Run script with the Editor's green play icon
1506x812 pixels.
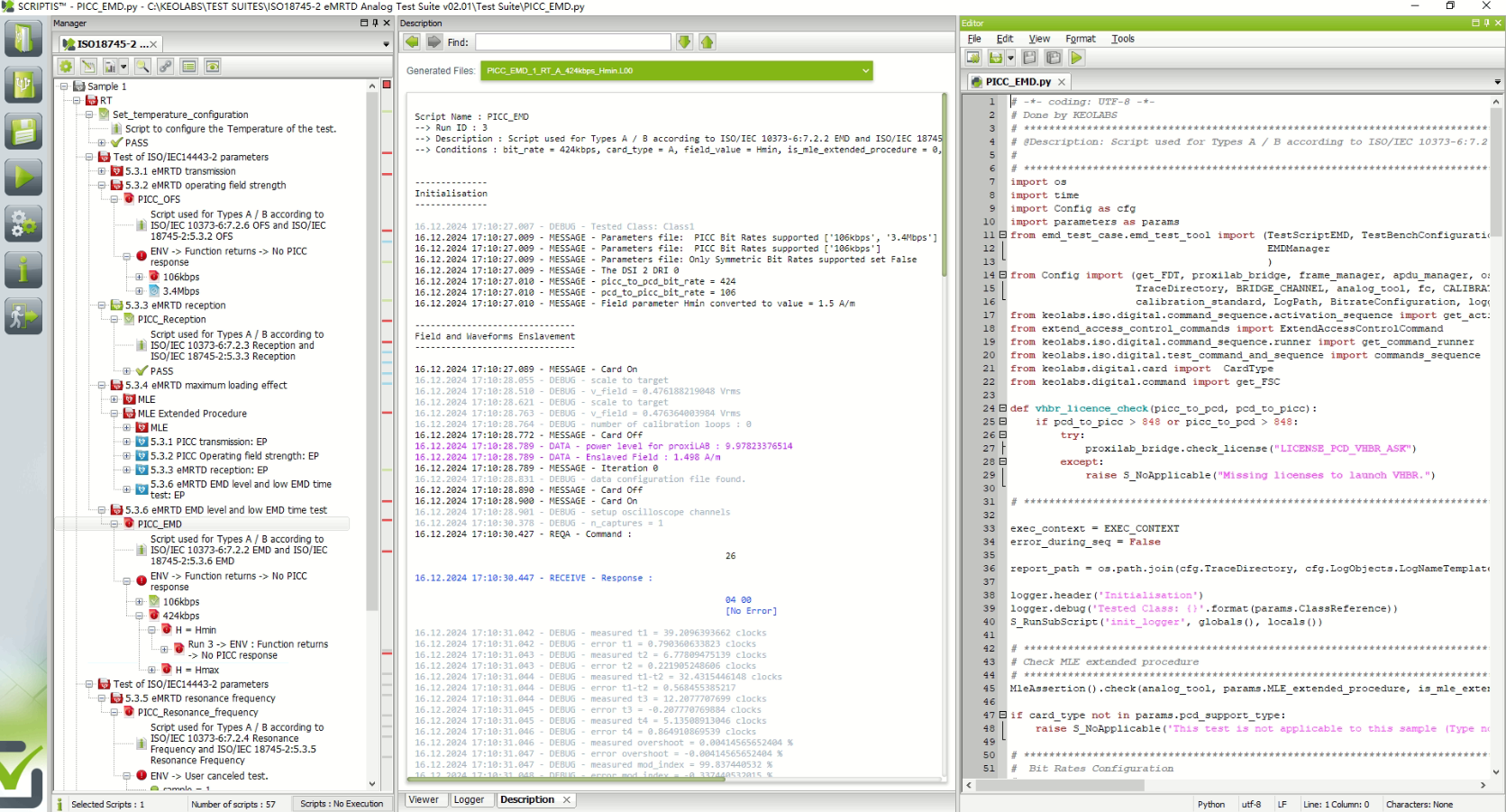1076,58
